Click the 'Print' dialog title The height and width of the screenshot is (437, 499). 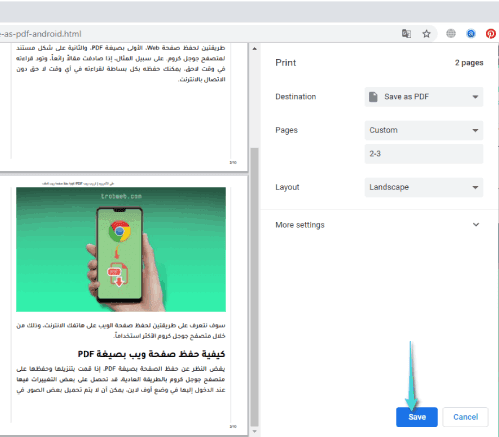pos(286,63)
